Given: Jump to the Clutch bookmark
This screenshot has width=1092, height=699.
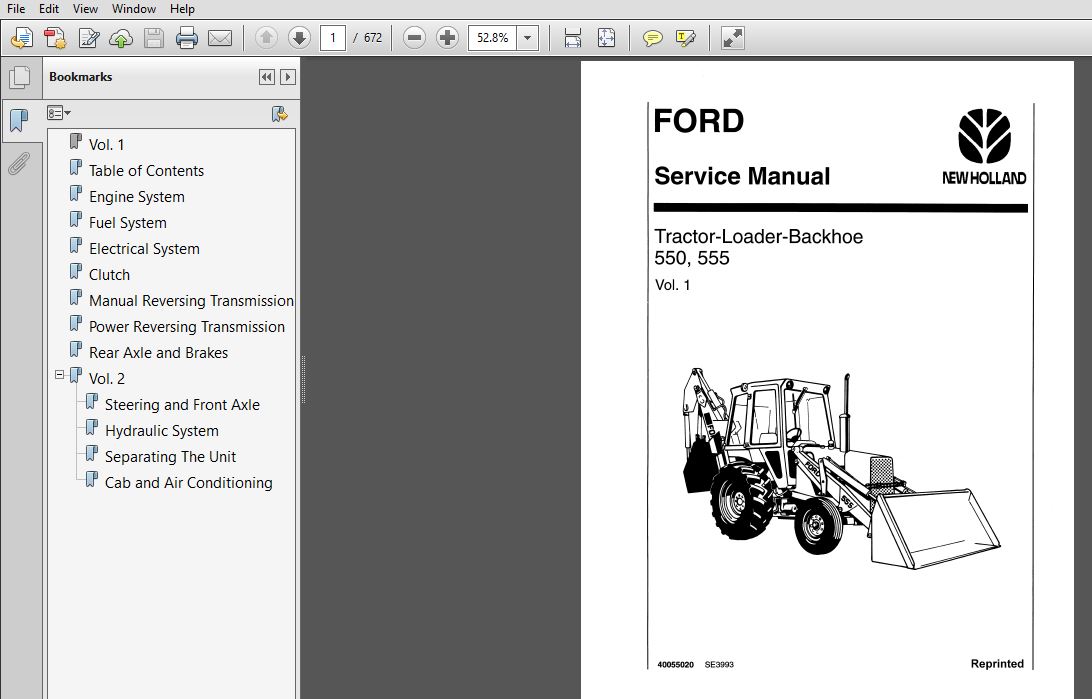Looking at the screenshot, I should [109, 275].
